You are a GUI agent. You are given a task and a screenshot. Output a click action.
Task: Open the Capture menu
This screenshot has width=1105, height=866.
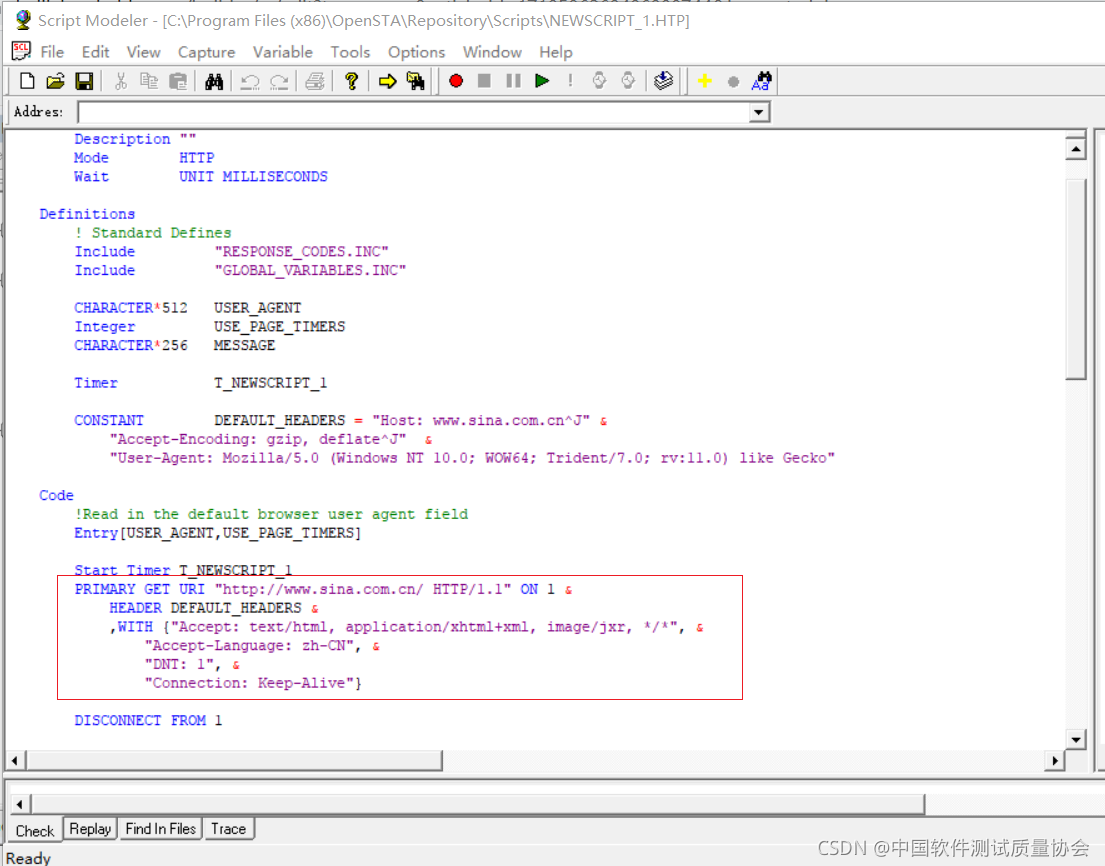[x=206, y=52]
